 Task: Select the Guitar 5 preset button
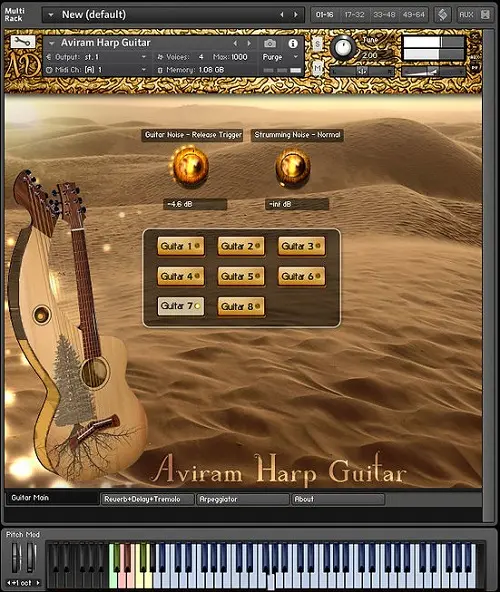click(241, 277)
